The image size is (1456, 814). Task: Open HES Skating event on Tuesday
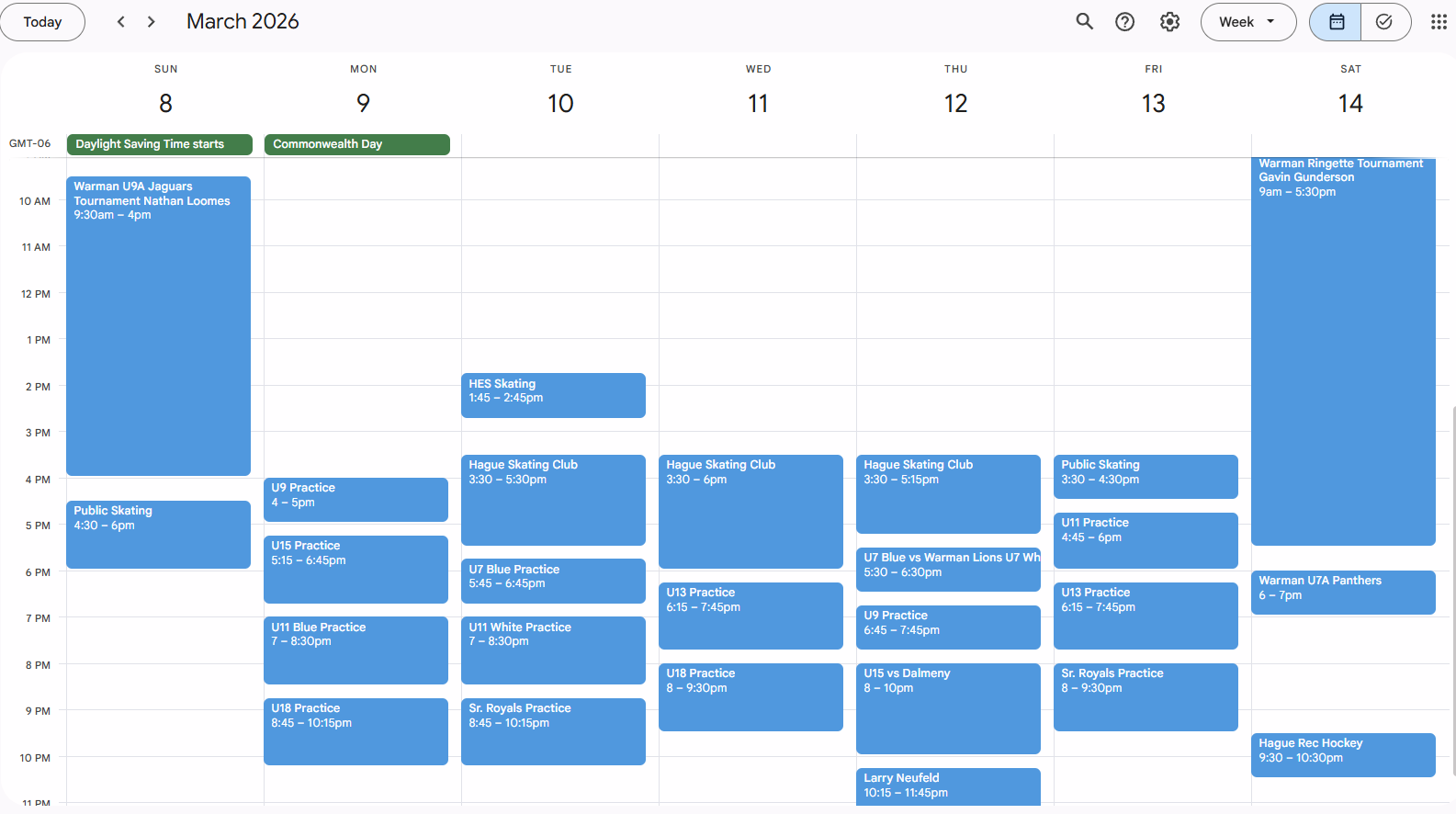click(x=553, y=395)
